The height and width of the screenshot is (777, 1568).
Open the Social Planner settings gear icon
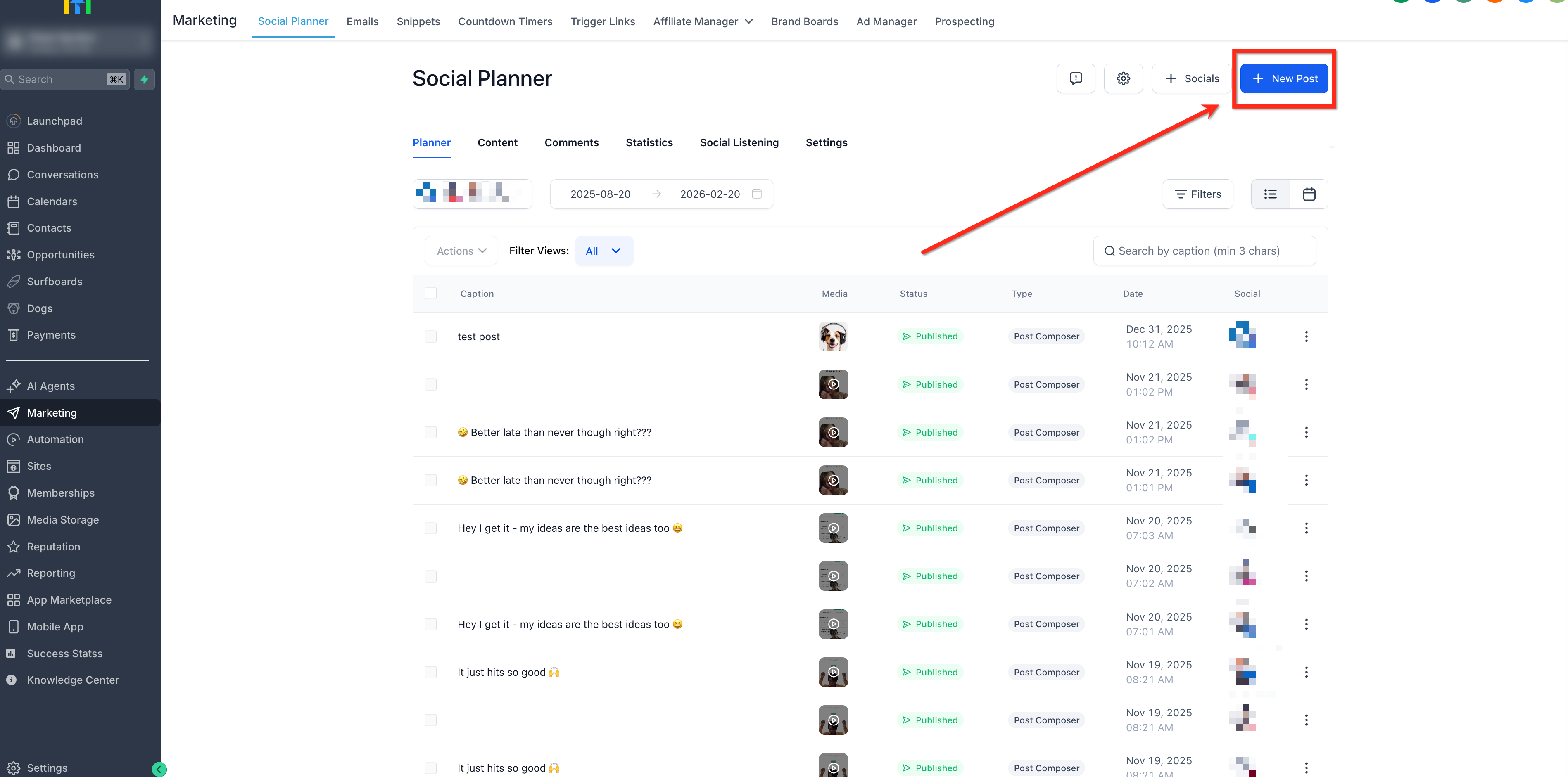click(1123, 78)
